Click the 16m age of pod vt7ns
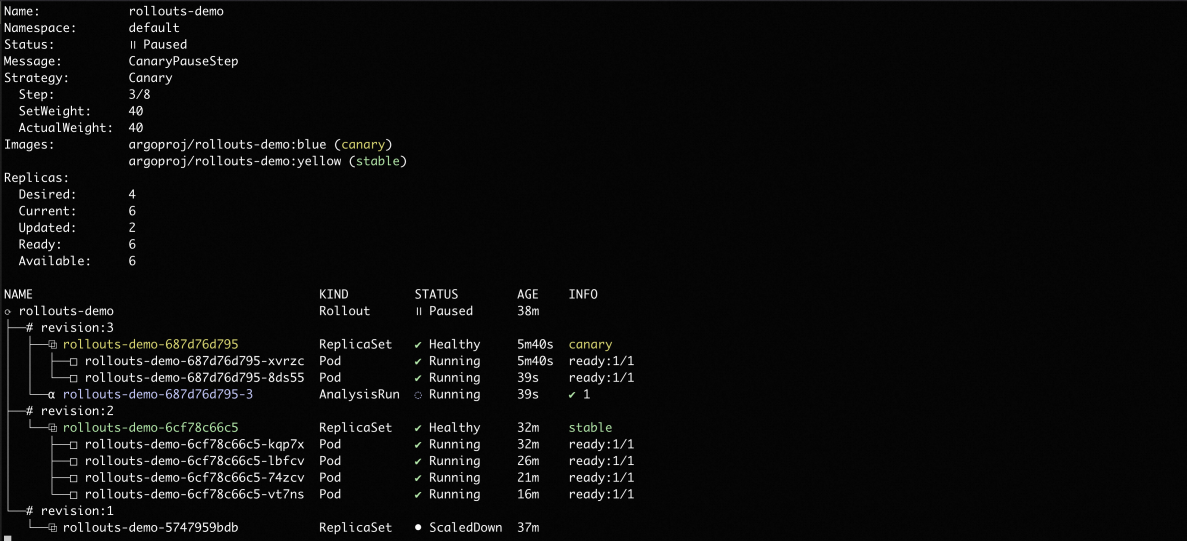This screenshot has width=1187, height=541. 528,494
